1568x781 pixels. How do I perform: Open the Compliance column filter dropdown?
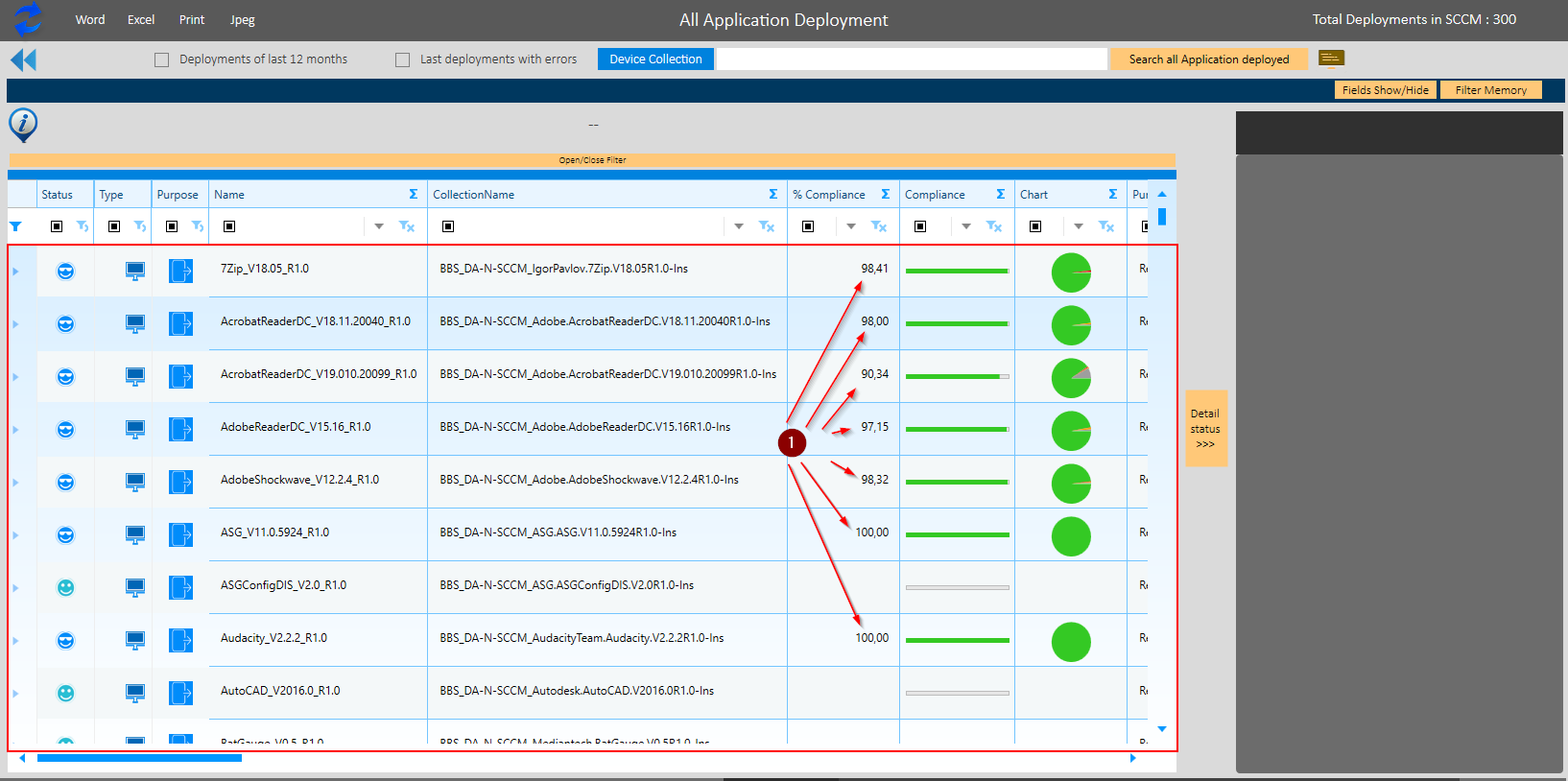(966, 226)
